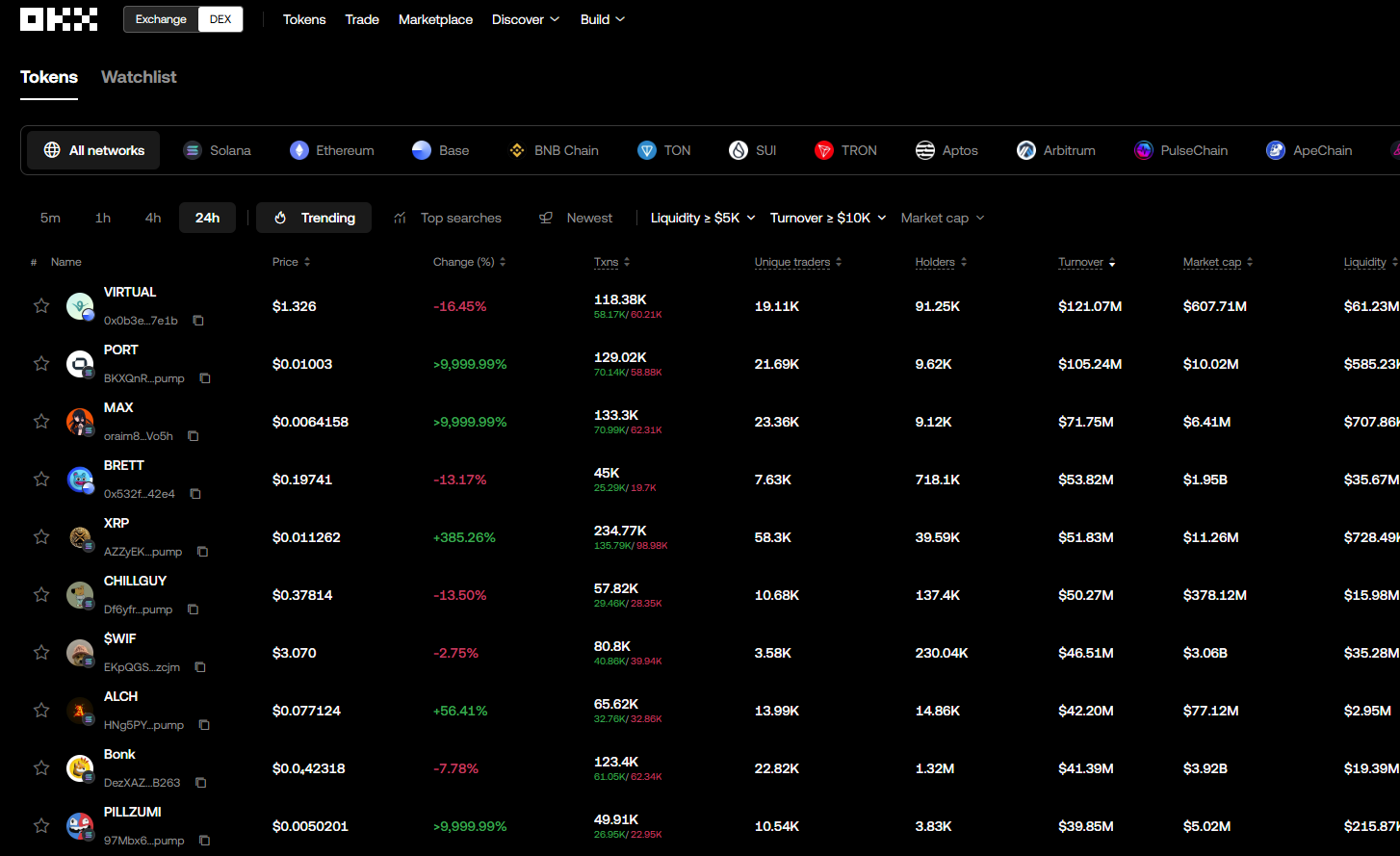Open the Tokens nav link
This screenshot has height=856, width=1400.
[304, 19]
